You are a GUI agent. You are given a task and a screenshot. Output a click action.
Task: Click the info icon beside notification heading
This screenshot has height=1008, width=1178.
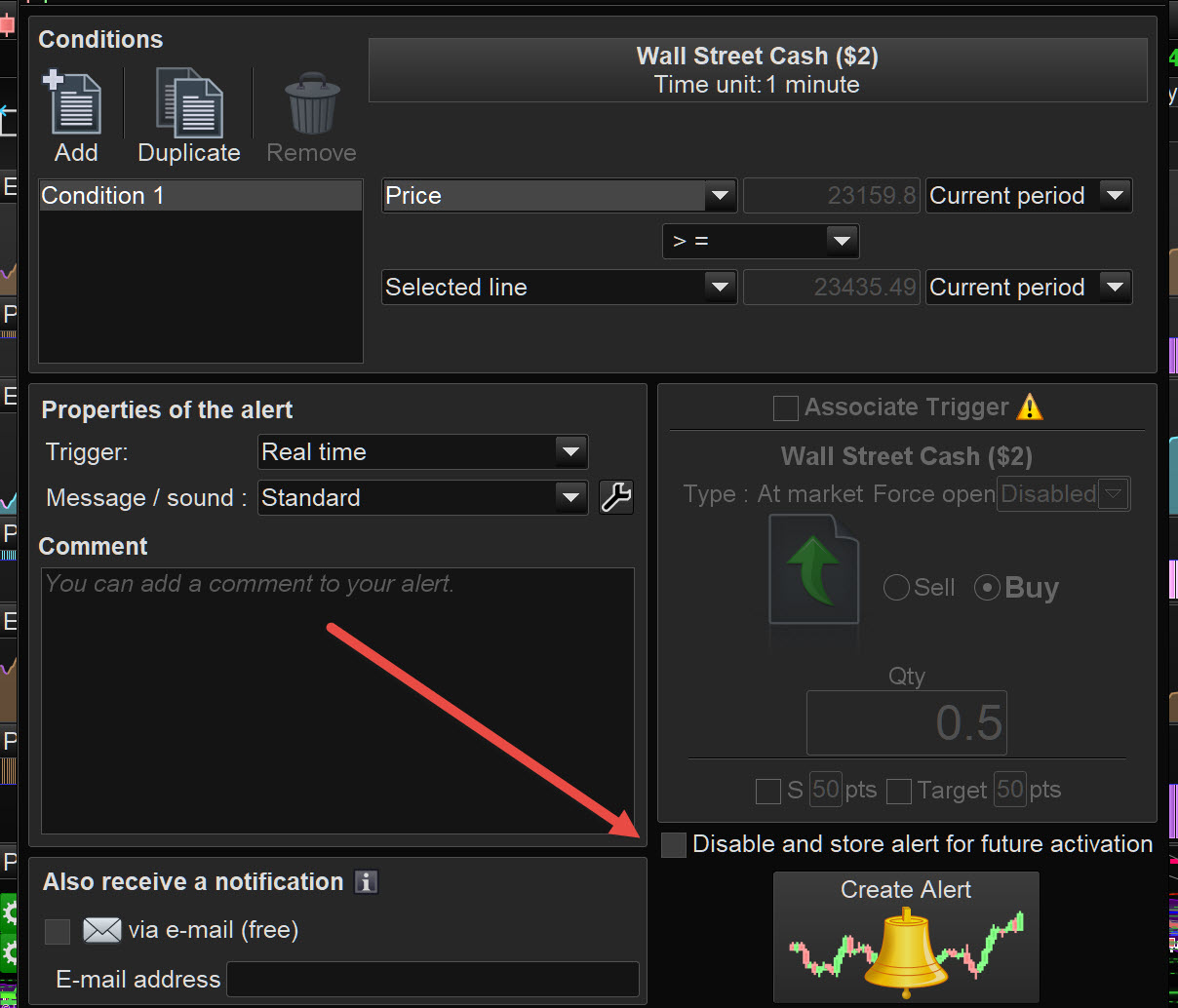(366, 882)
